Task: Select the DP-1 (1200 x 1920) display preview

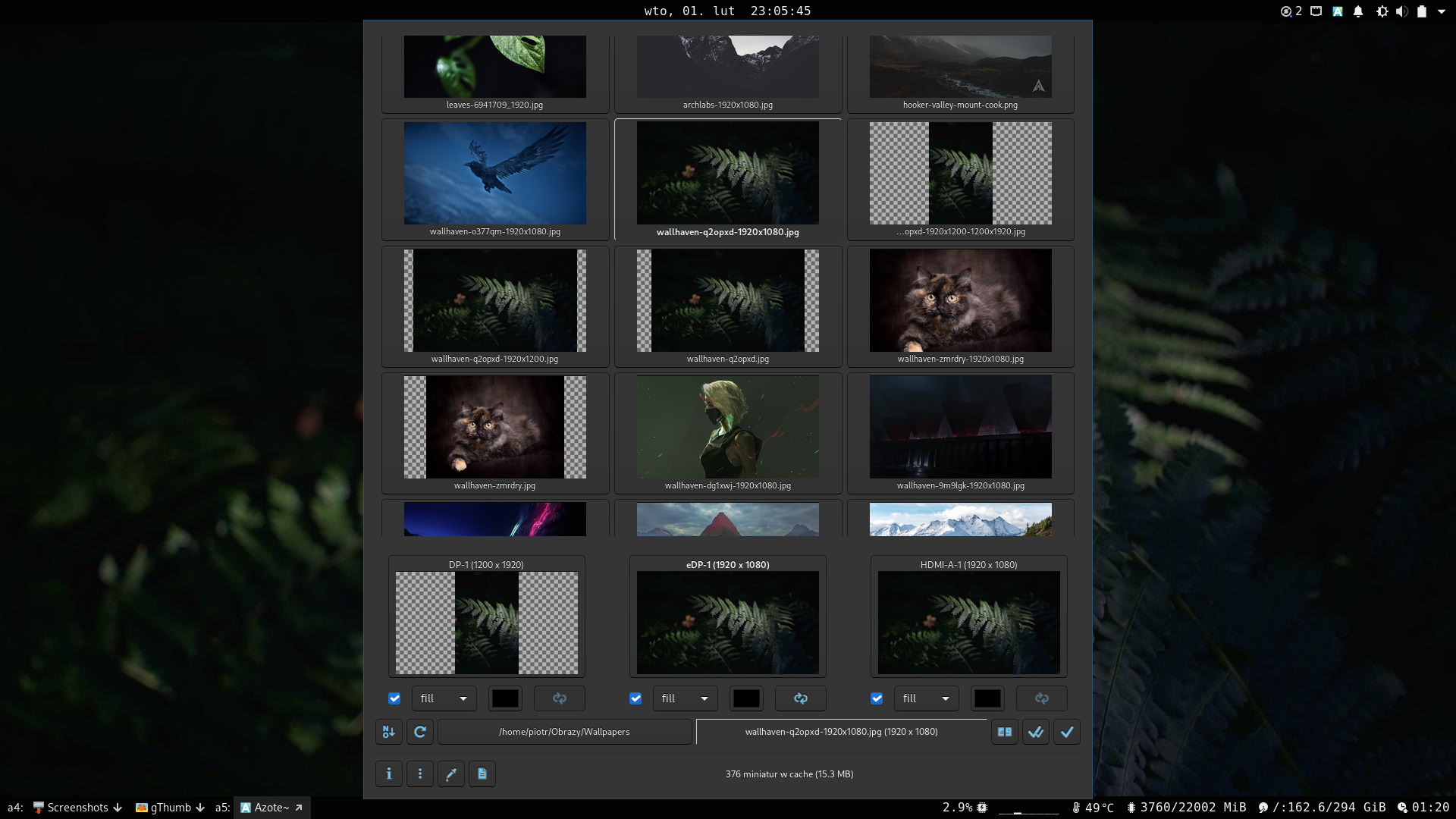Action: tap(486, 622)
